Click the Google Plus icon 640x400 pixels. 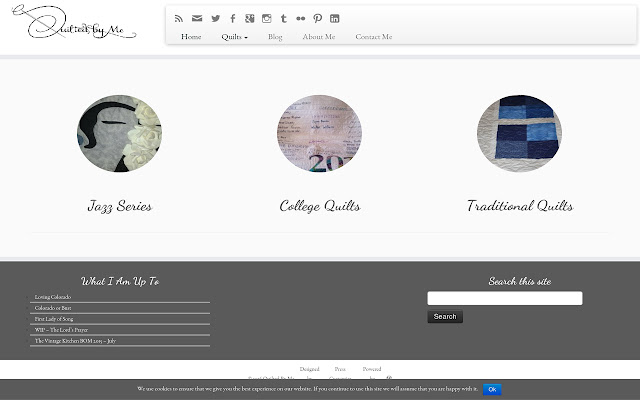pyautogui.click(x=249, y=18)
